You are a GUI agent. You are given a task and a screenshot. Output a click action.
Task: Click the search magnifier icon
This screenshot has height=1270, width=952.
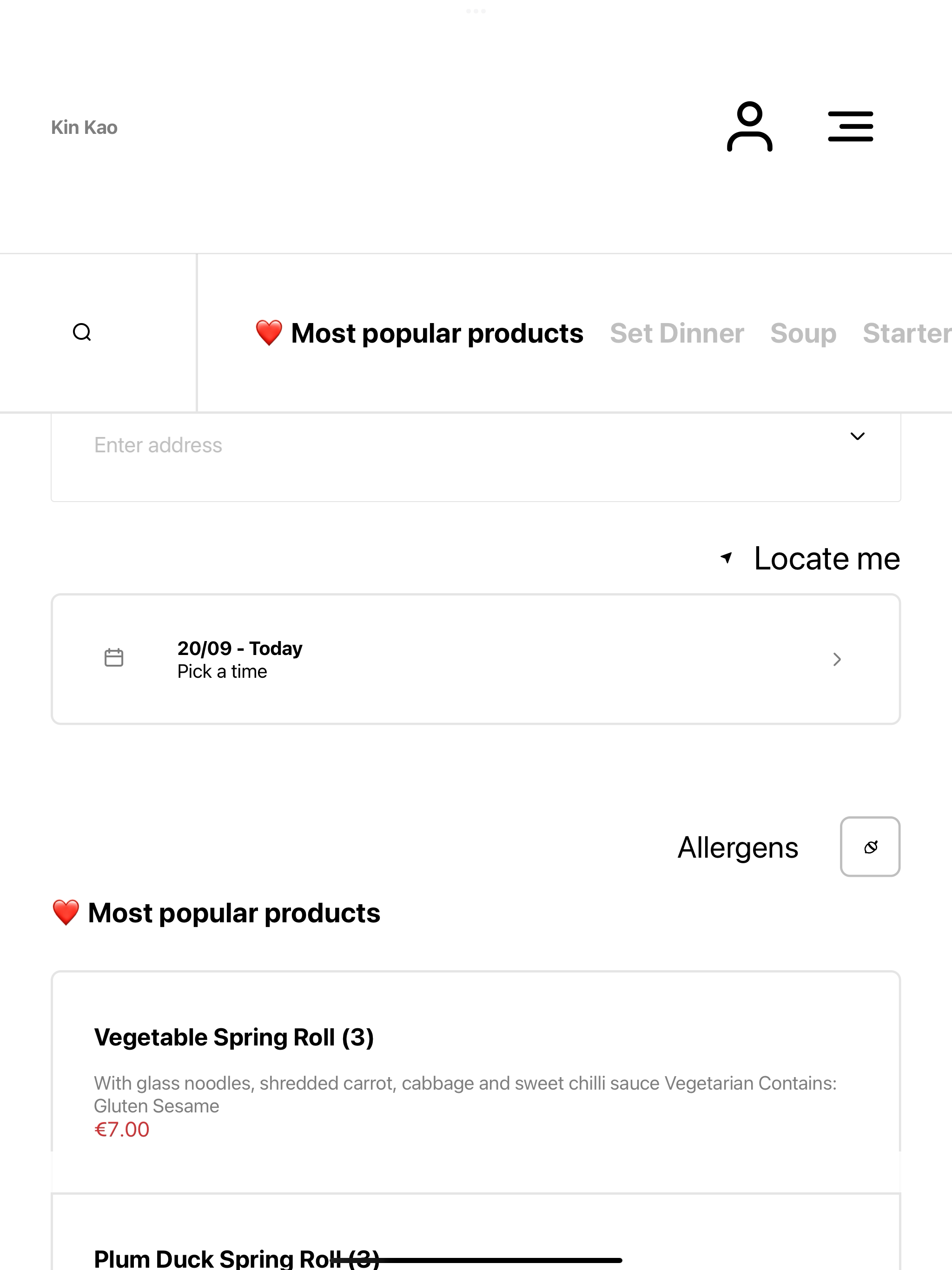[82, 332]
